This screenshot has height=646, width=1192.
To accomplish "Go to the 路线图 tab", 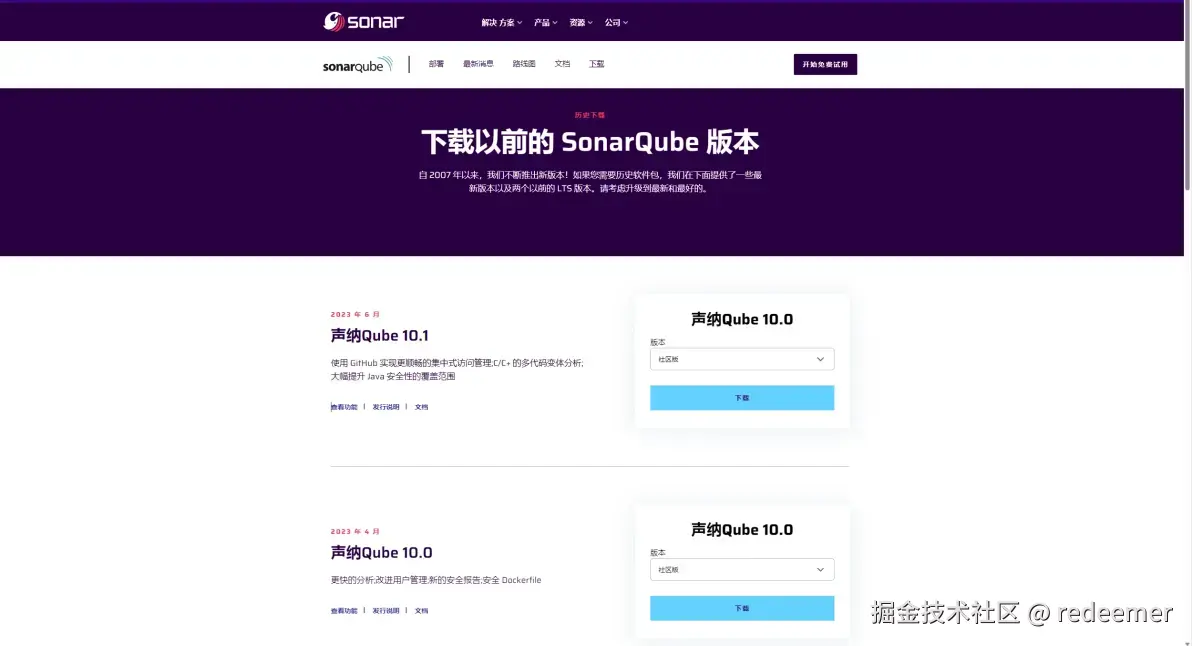I will click(524, 64).
